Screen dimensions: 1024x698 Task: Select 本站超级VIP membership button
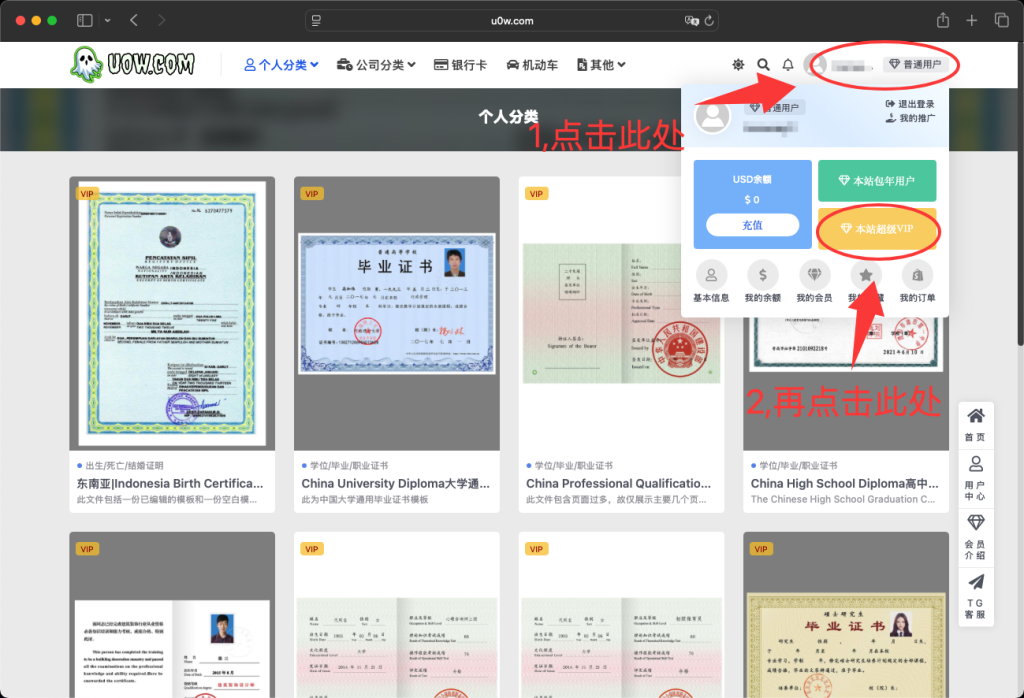[x=877, y=229]
